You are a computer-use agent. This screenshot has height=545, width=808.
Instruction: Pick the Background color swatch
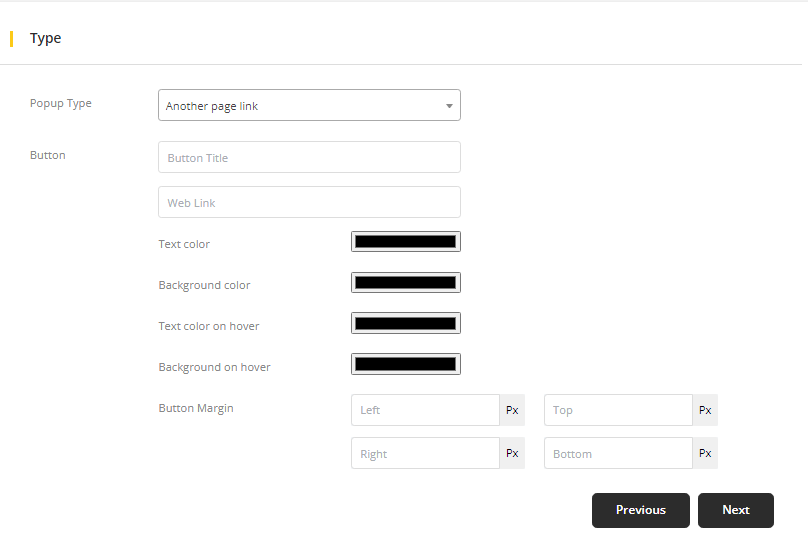pyautogui.click(x=405, y=283)
